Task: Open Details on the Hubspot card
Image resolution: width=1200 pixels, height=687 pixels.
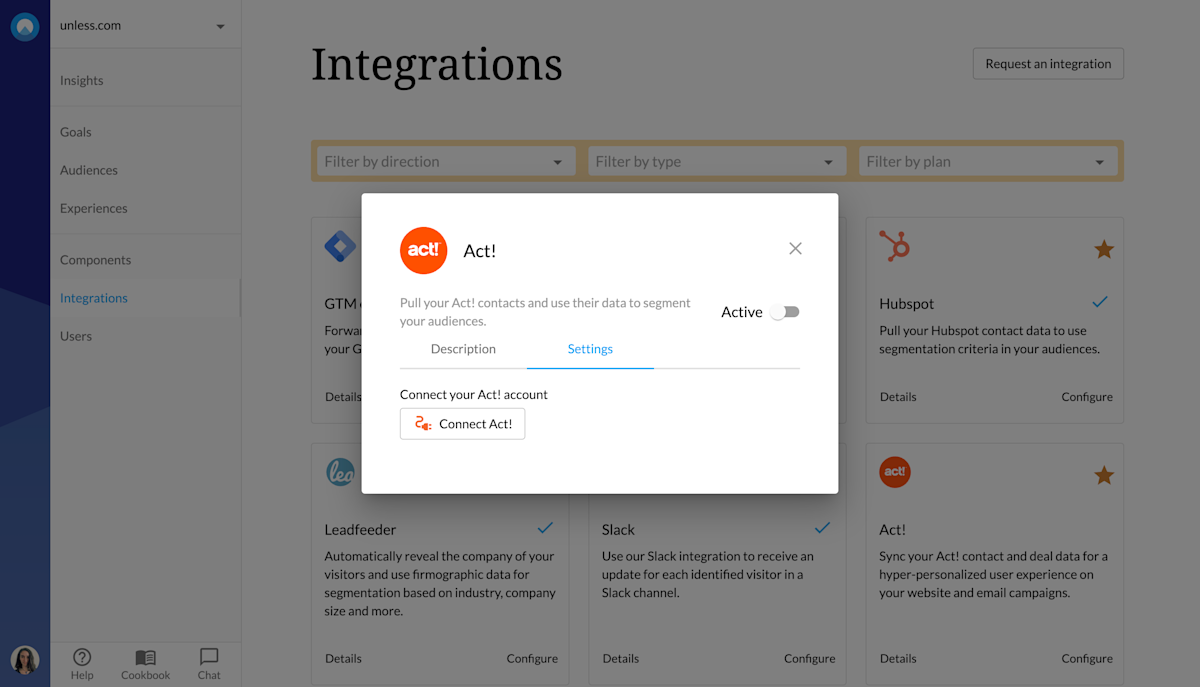Action: [x=898, y=397]
